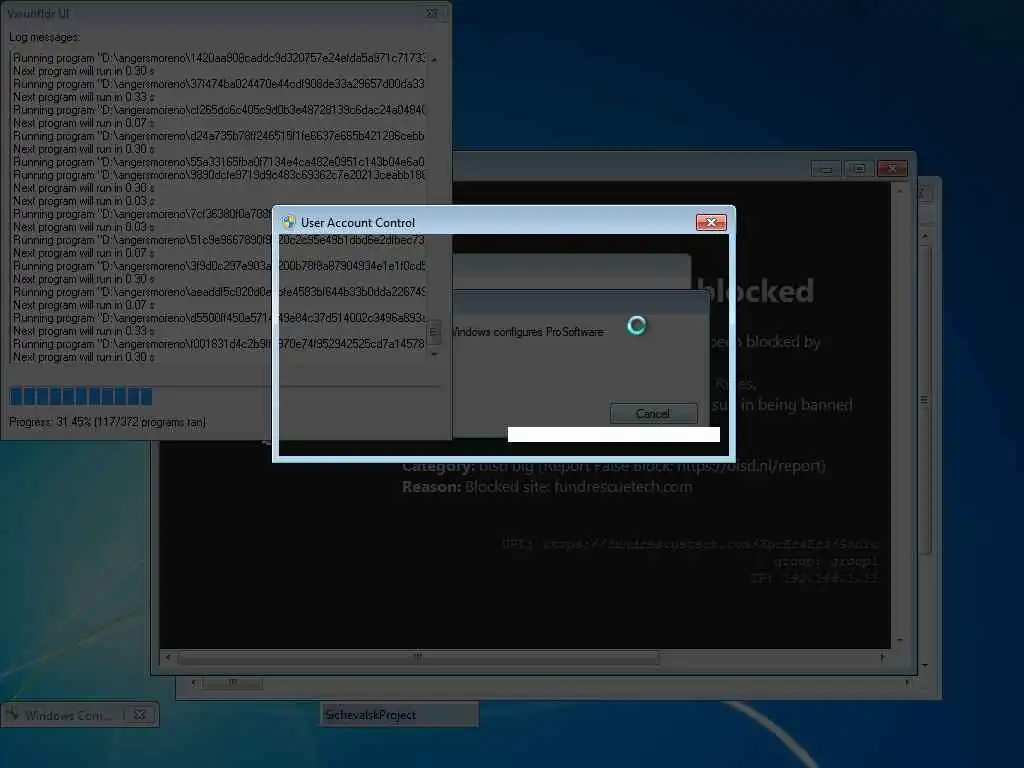The width and height of the screenshot is (1024, 768).
Task: Close the Virusfldr UI window
Action: pyautogui.click(x=431, y=13)
